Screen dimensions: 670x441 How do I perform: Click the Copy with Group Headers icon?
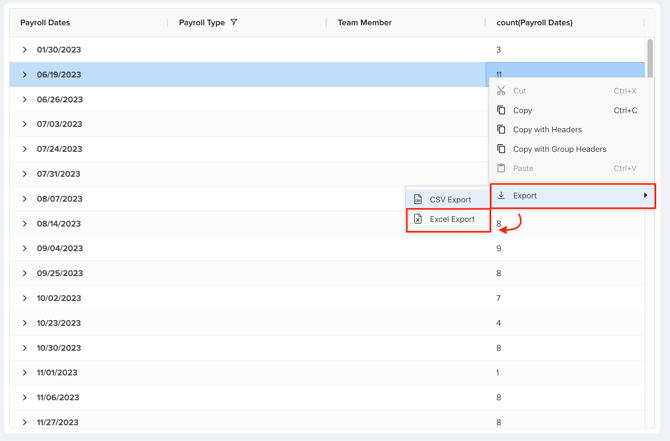[501, 149]
